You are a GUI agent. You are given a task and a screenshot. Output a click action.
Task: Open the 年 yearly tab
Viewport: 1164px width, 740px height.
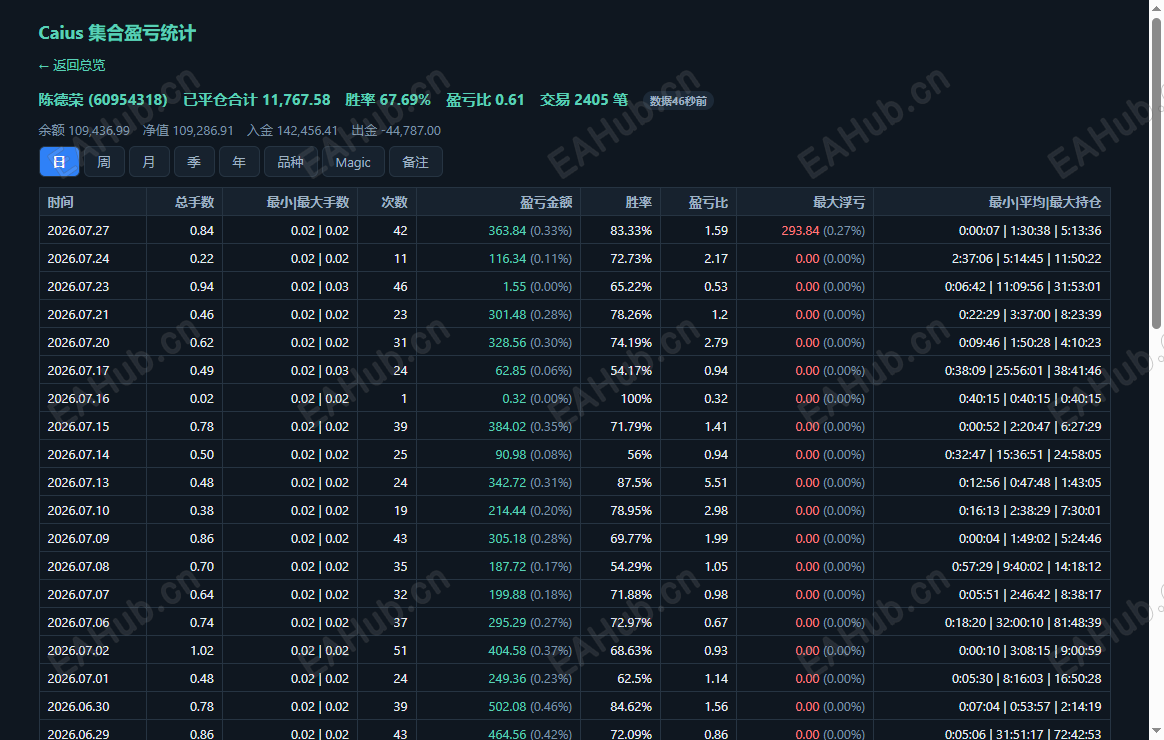pos(239,162)
